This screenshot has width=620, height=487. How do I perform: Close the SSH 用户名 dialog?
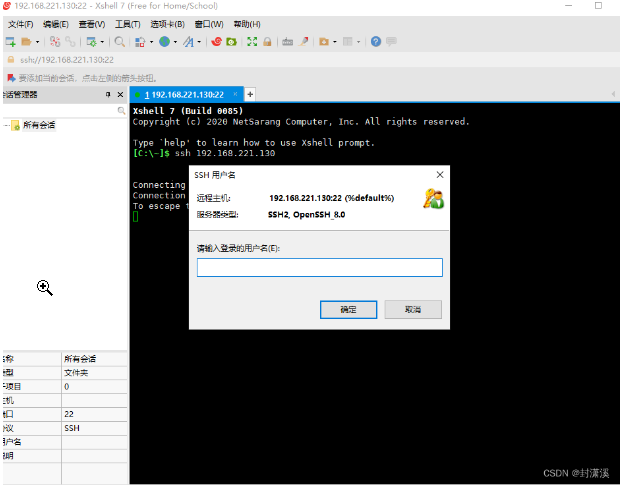click(440, 175)
